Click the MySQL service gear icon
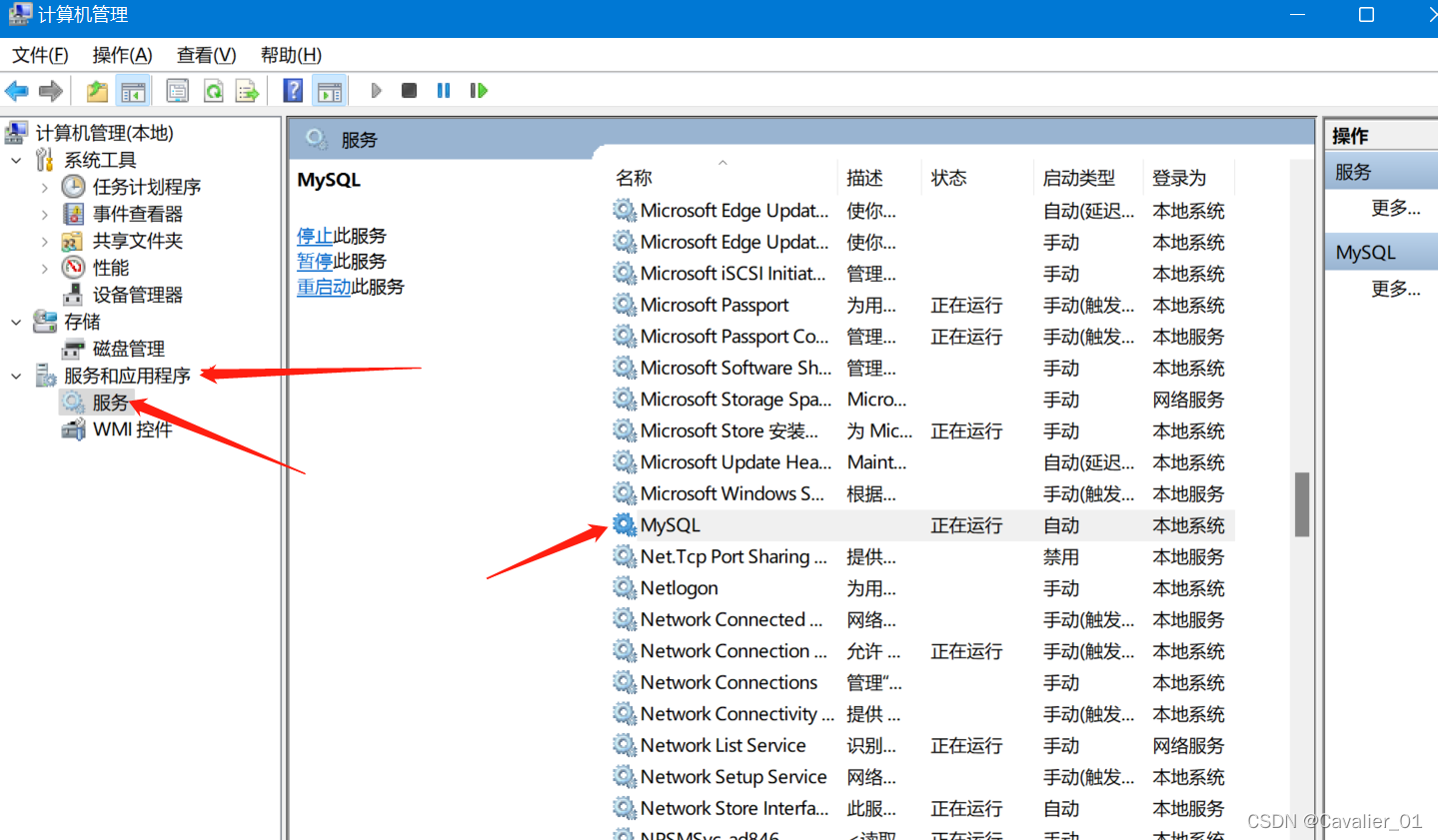This screenshot has height=840, width=1438. click(625, 524)
